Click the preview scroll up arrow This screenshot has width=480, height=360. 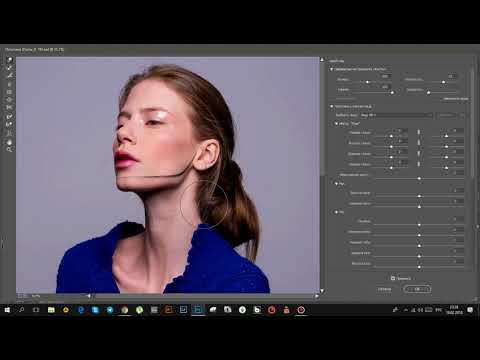[322, 60]
